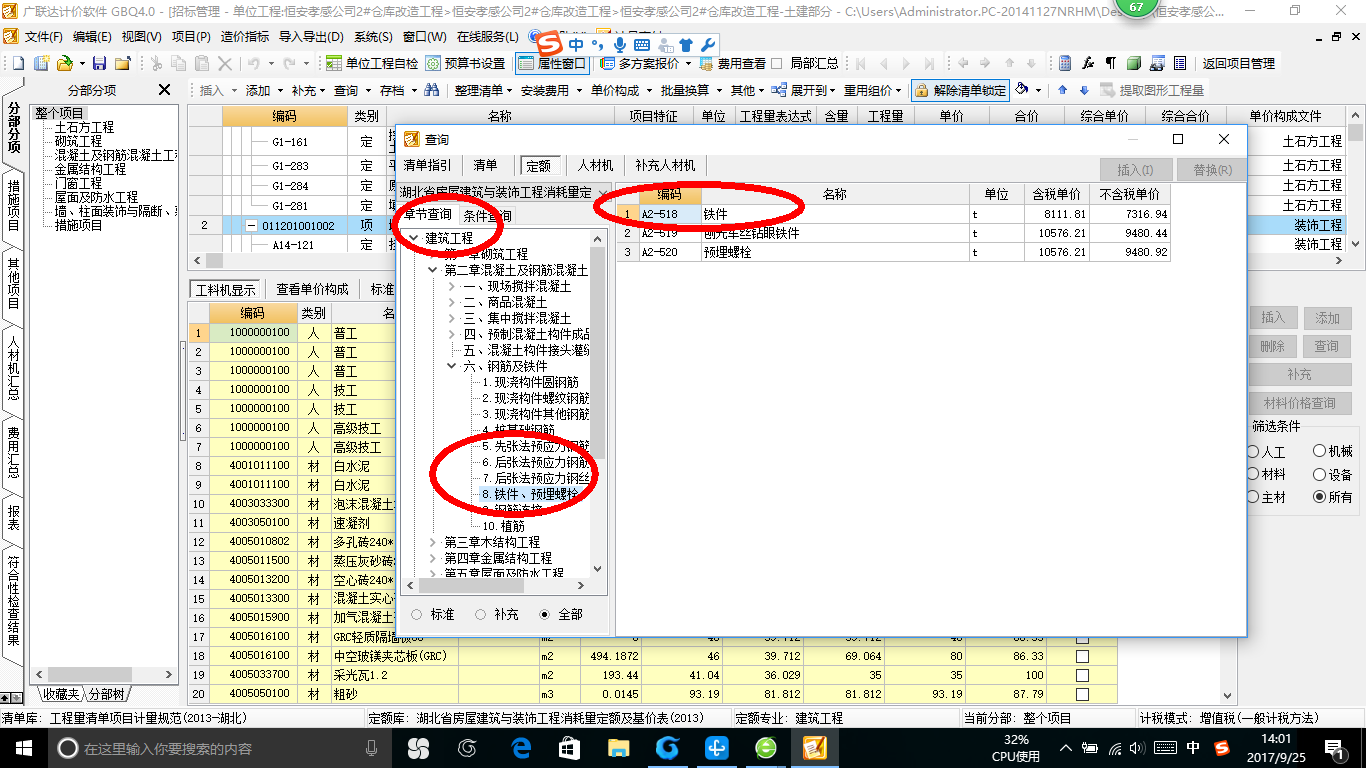Click the calculator icon in toolbar

click(1065, 63)
